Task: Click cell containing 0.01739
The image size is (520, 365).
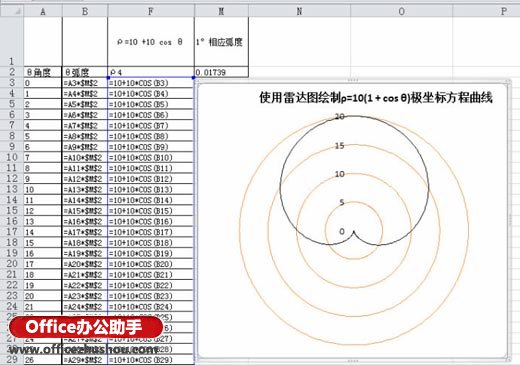Action: point(221,72)
